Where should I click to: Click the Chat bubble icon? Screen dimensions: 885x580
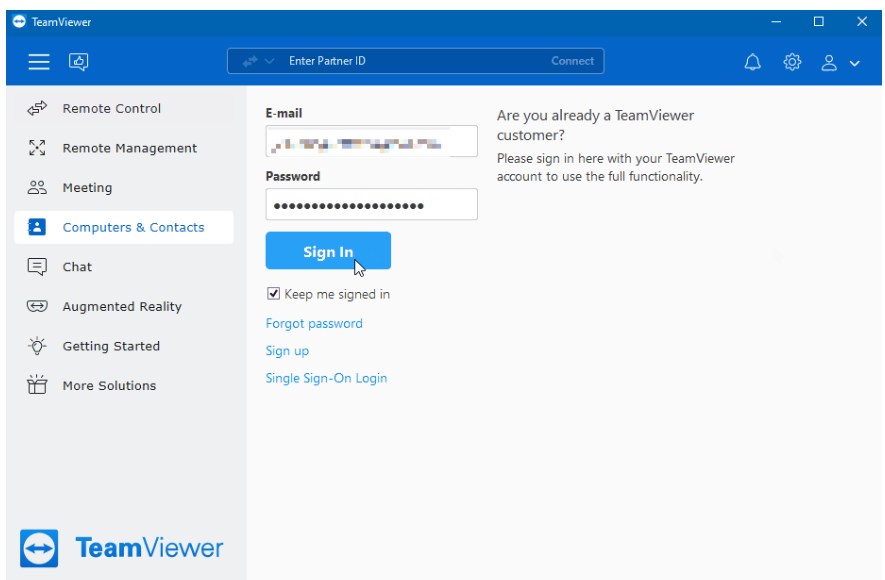coord(37,266)
